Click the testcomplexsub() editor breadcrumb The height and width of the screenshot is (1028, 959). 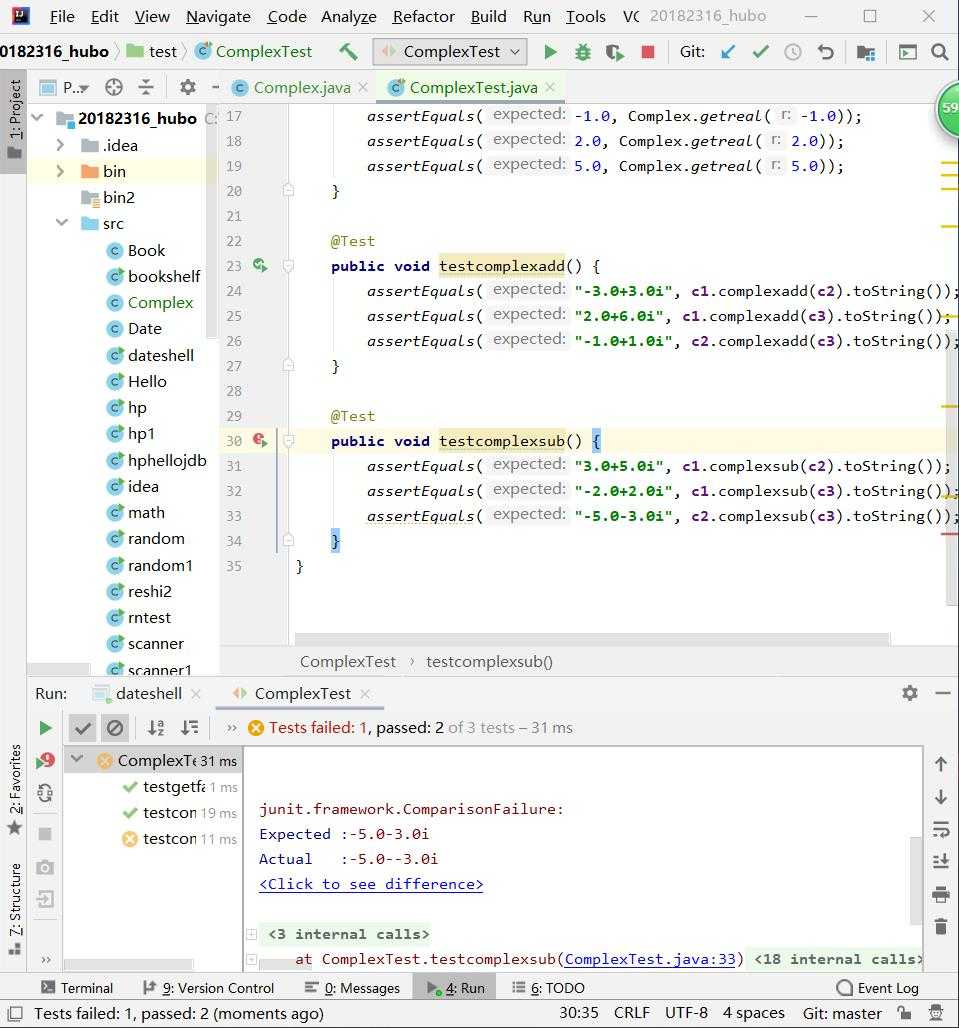(489, 662)
